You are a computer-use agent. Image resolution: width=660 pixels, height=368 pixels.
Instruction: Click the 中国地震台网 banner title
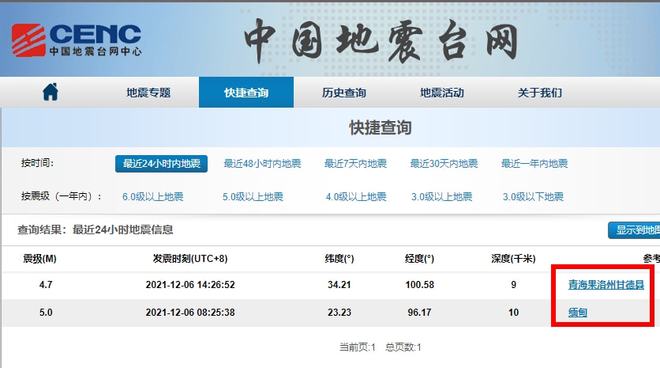point(381,40)
